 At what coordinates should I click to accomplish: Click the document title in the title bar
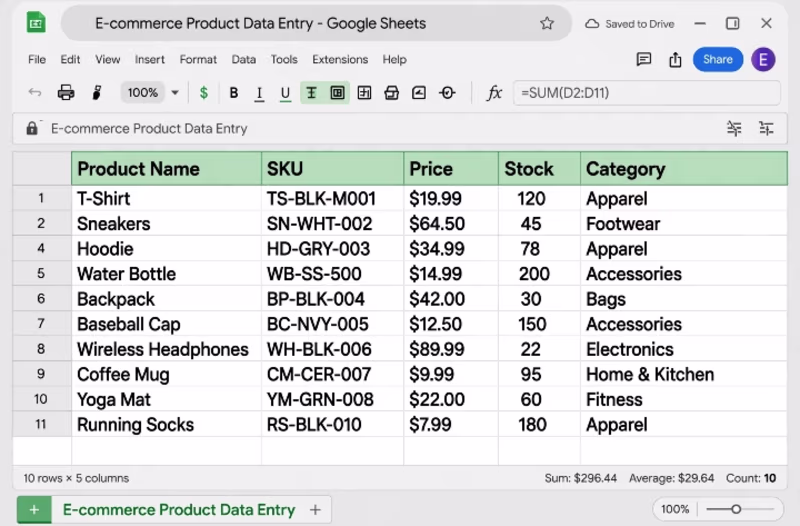pyautogui.click(x=260, y=23)
